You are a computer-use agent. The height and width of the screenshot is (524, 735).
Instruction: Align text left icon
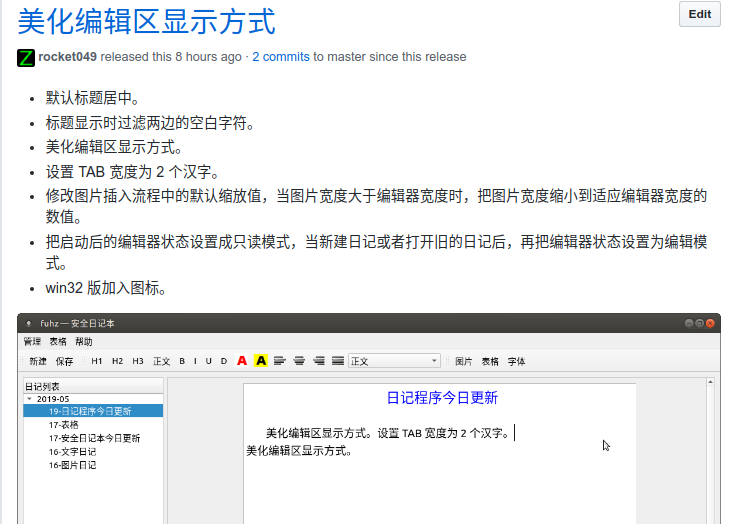coord(280,361)
